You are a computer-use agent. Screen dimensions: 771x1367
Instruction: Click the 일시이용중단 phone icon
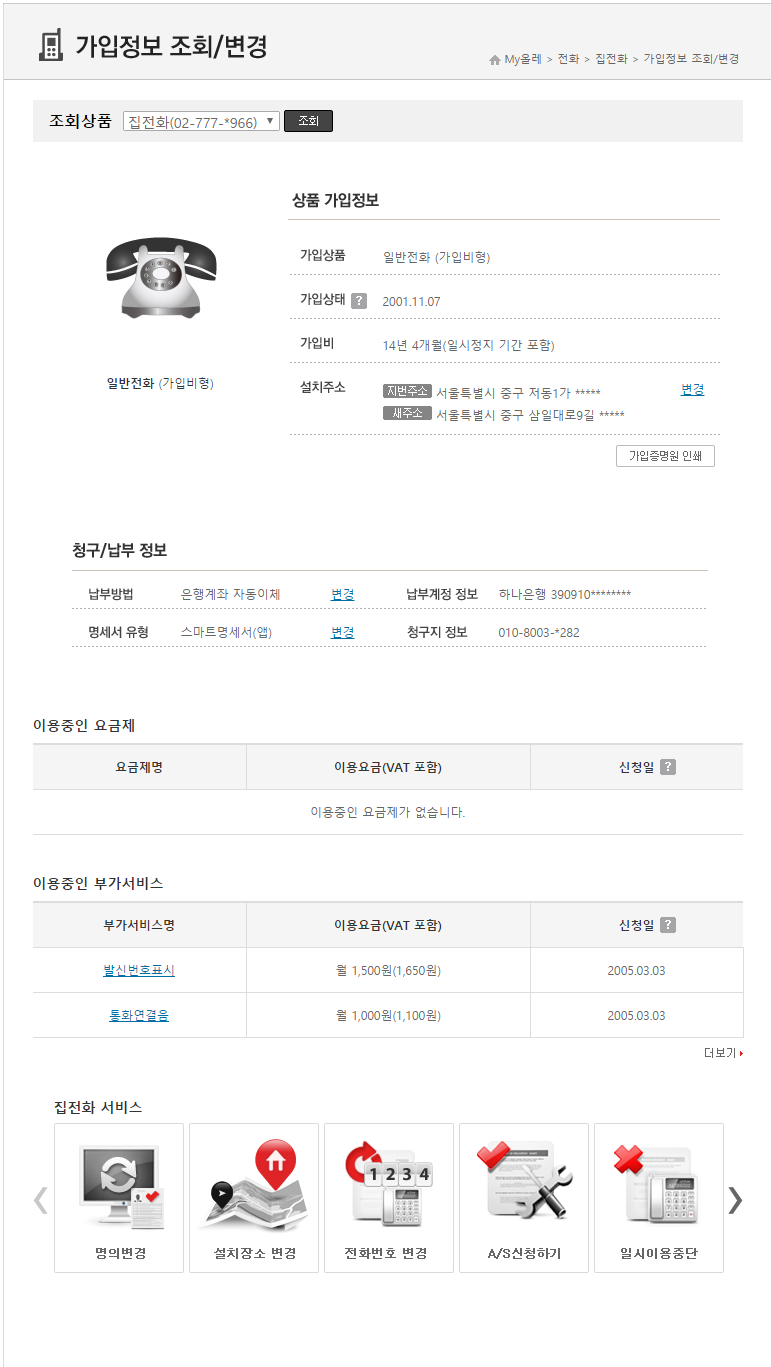[x=659, y=1188]
